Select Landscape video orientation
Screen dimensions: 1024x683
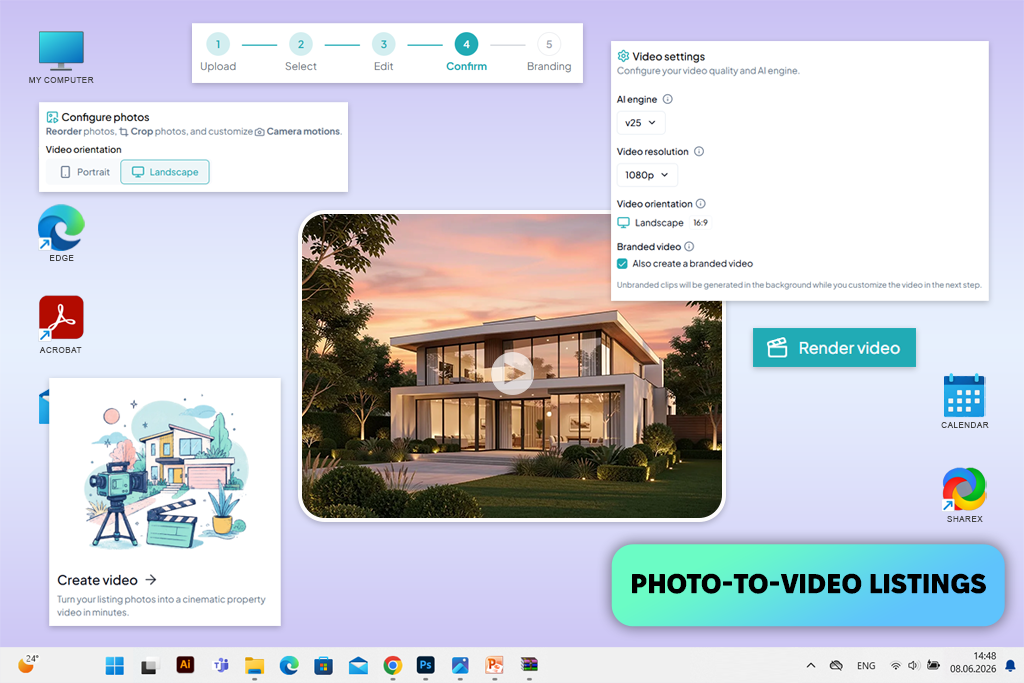(x=165, y=172)
